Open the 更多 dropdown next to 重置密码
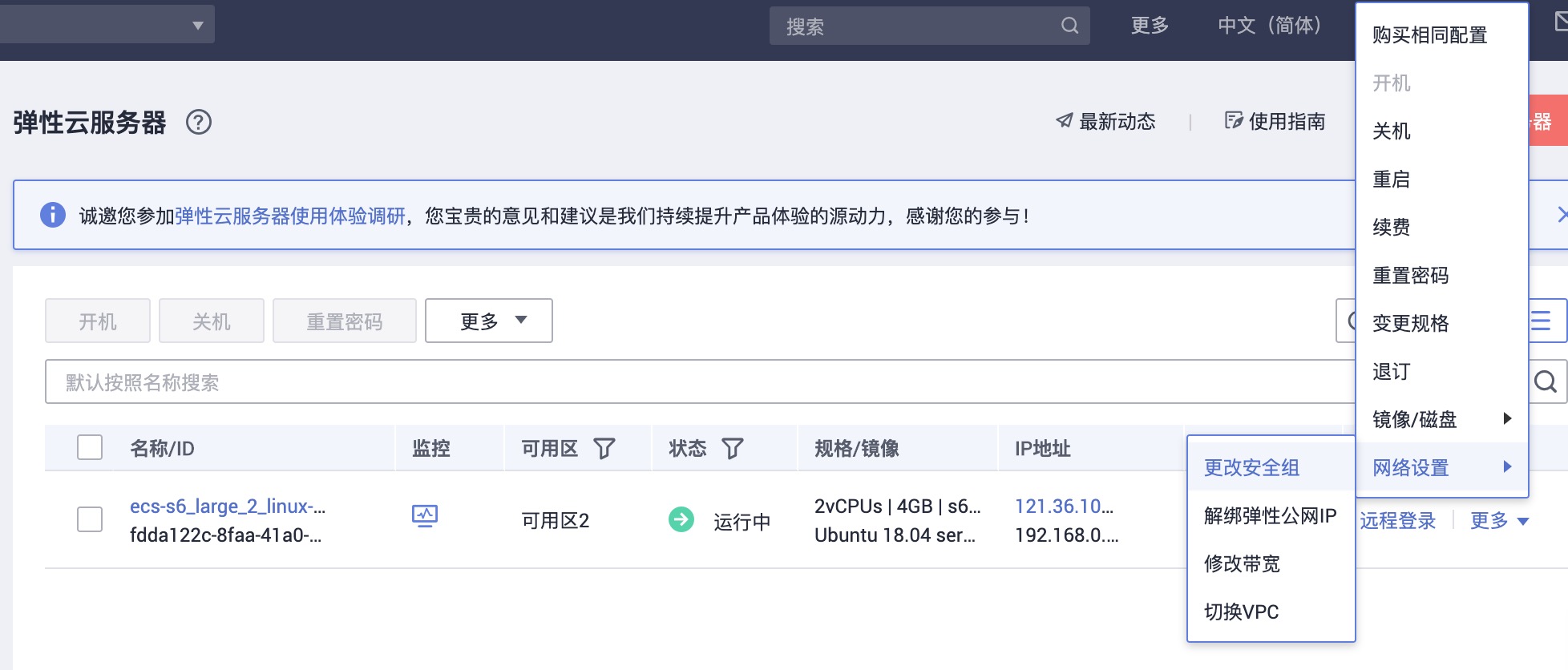The width and height of the screenshot is (1568, 670). coord(489,321)
